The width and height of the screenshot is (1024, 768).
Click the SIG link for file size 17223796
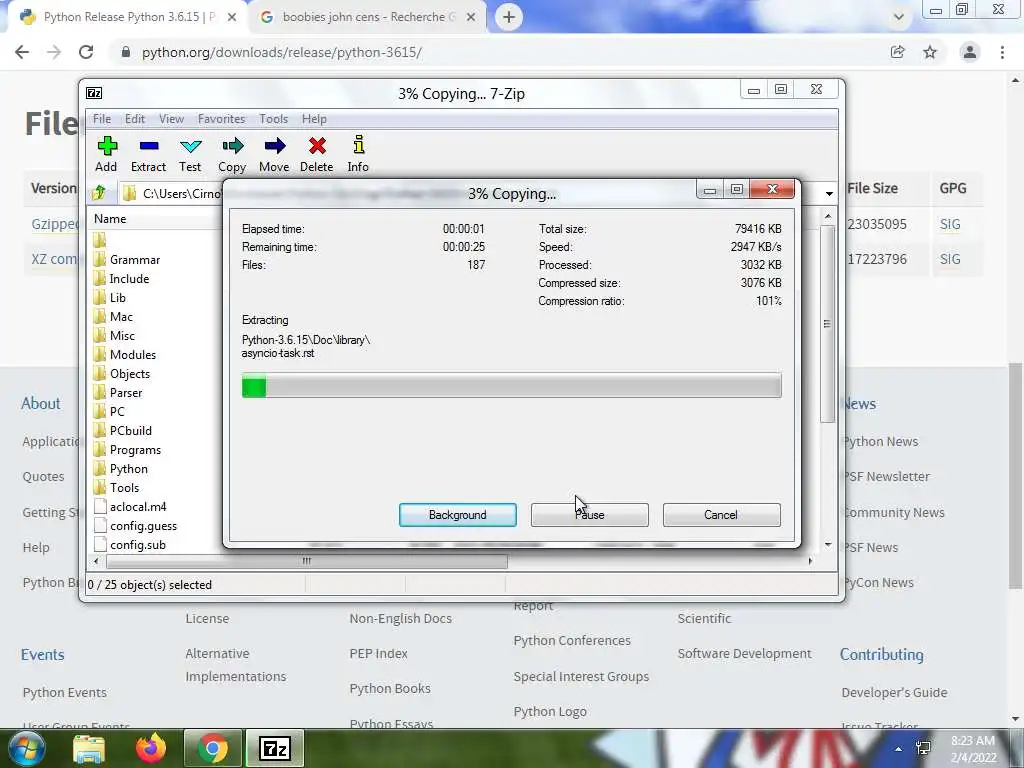pos(950,259)
